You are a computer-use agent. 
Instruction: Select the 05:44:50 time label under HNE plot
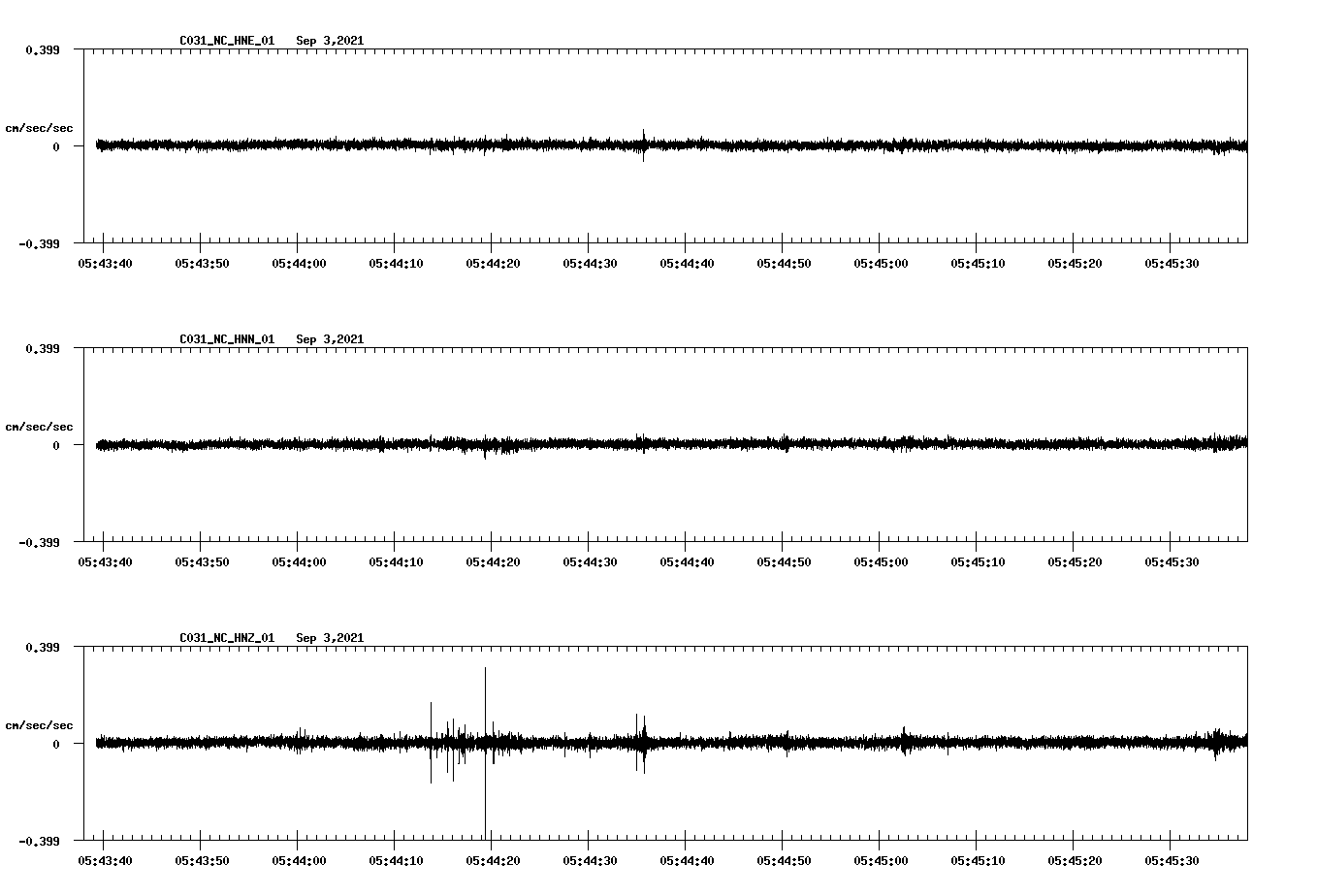[x=784, y=264]
